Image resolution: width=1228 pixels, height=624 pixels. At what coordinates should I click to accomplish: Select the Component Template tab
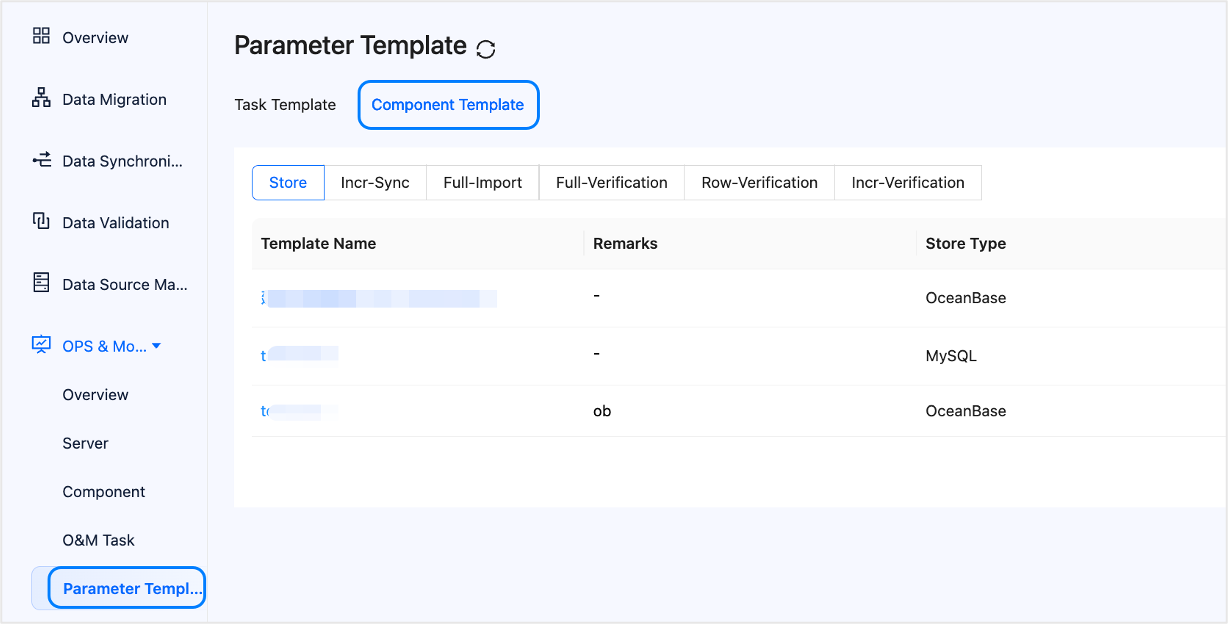448,105
